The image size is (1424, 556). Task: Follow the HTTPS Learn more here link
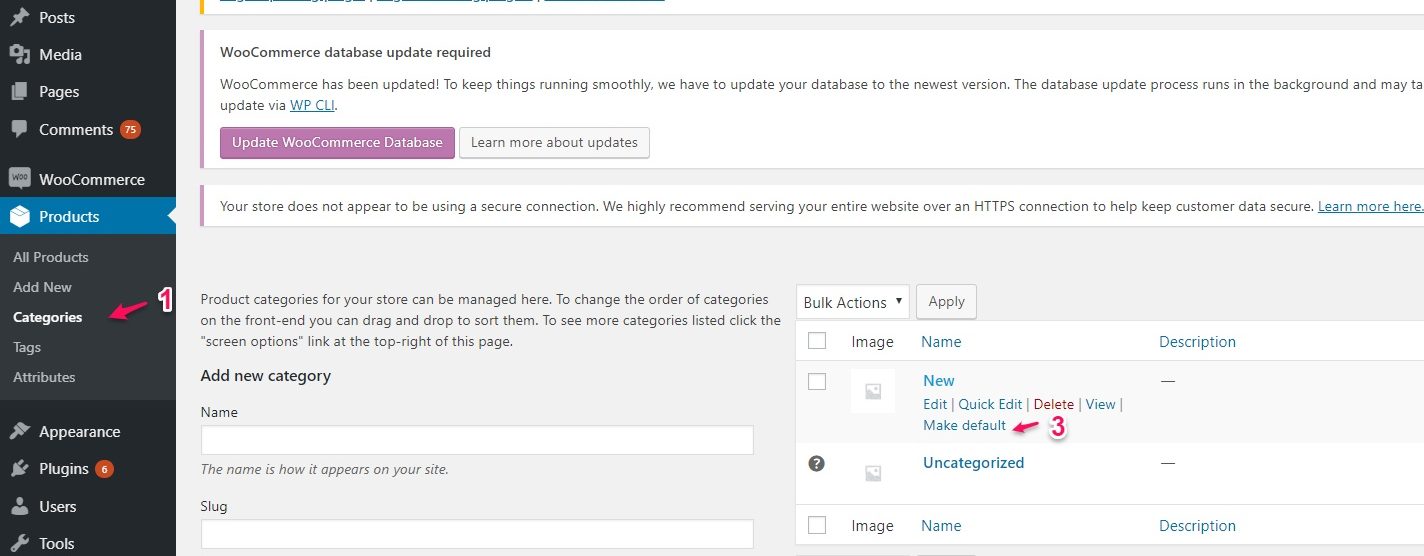(x=1370, y=206)
